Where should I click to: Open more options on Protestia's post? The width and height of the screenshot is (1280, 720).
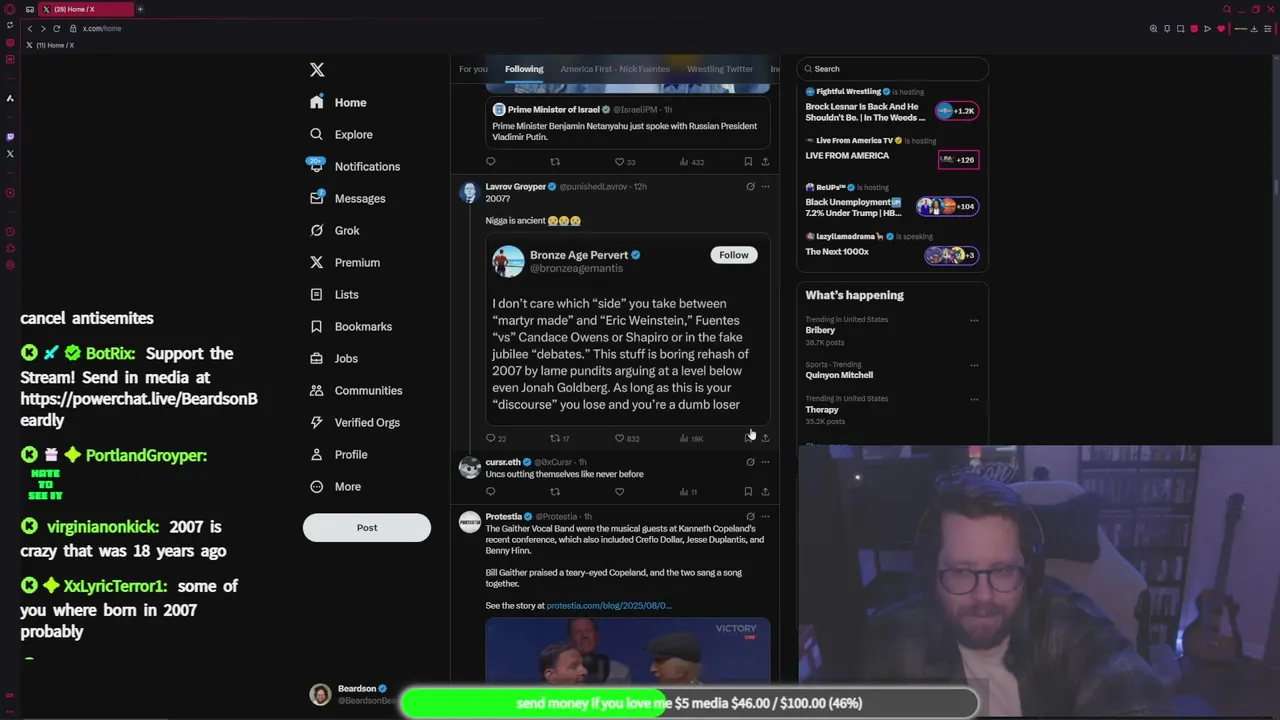(x=765, y=516)
